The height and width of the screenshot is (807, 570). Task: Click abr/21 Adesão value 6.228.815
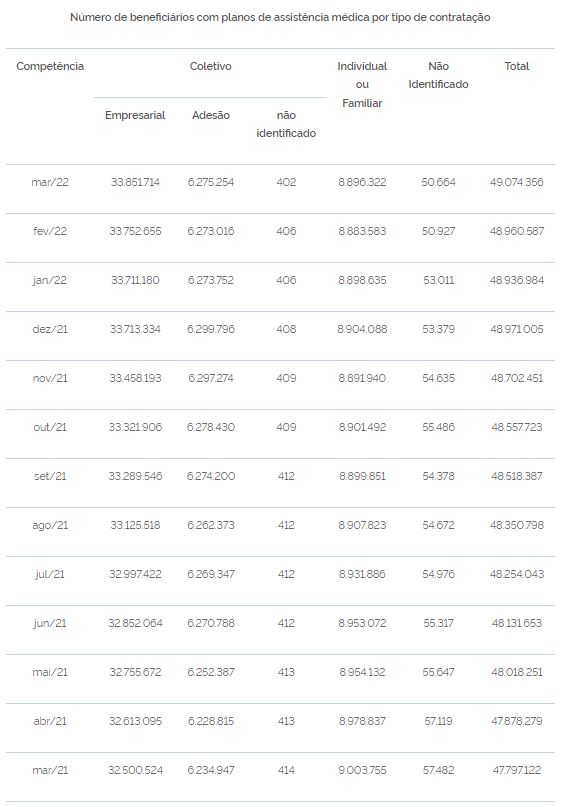point(210,721)
